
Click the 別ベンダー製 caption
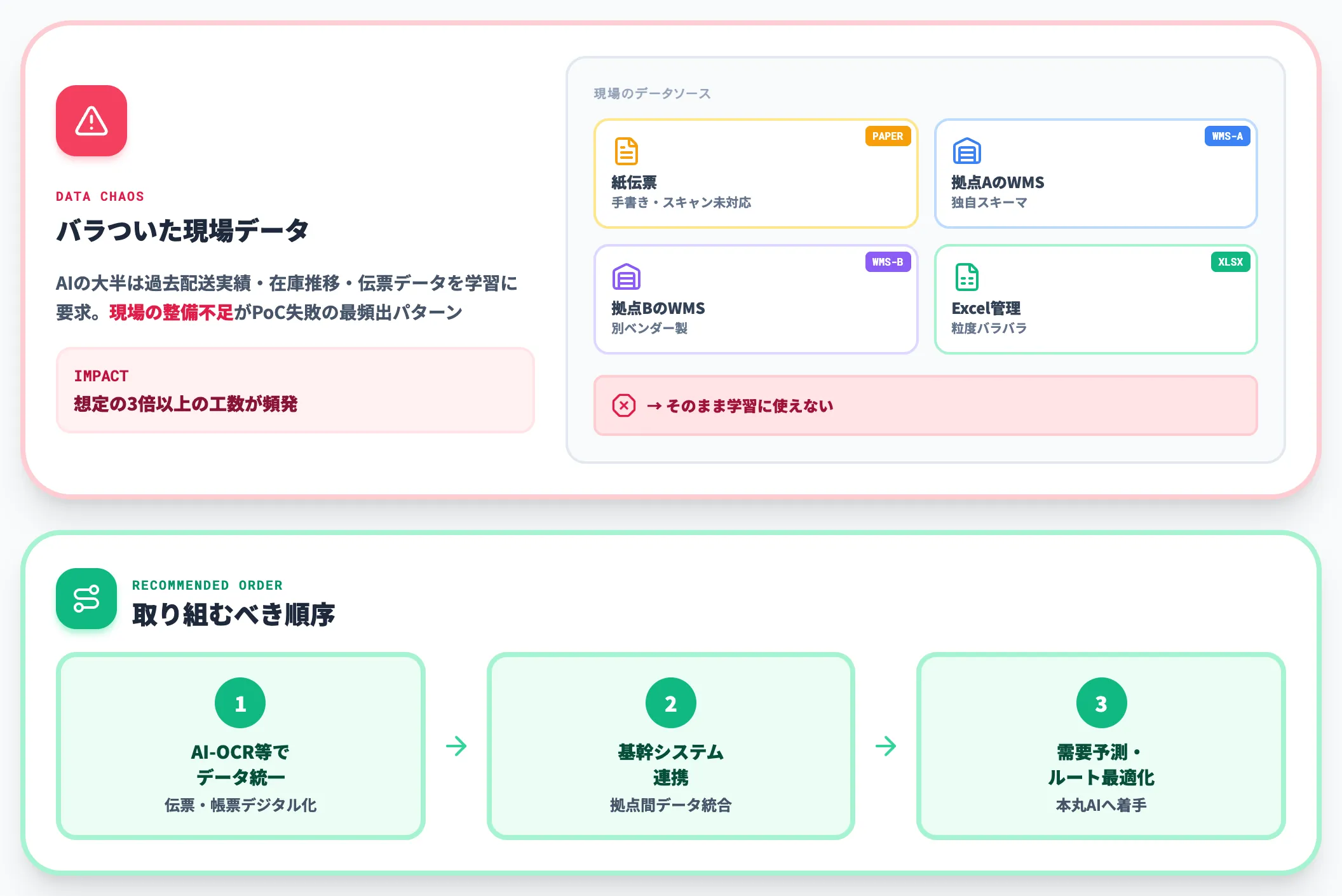pyautogui.click(x=649, y=329)
